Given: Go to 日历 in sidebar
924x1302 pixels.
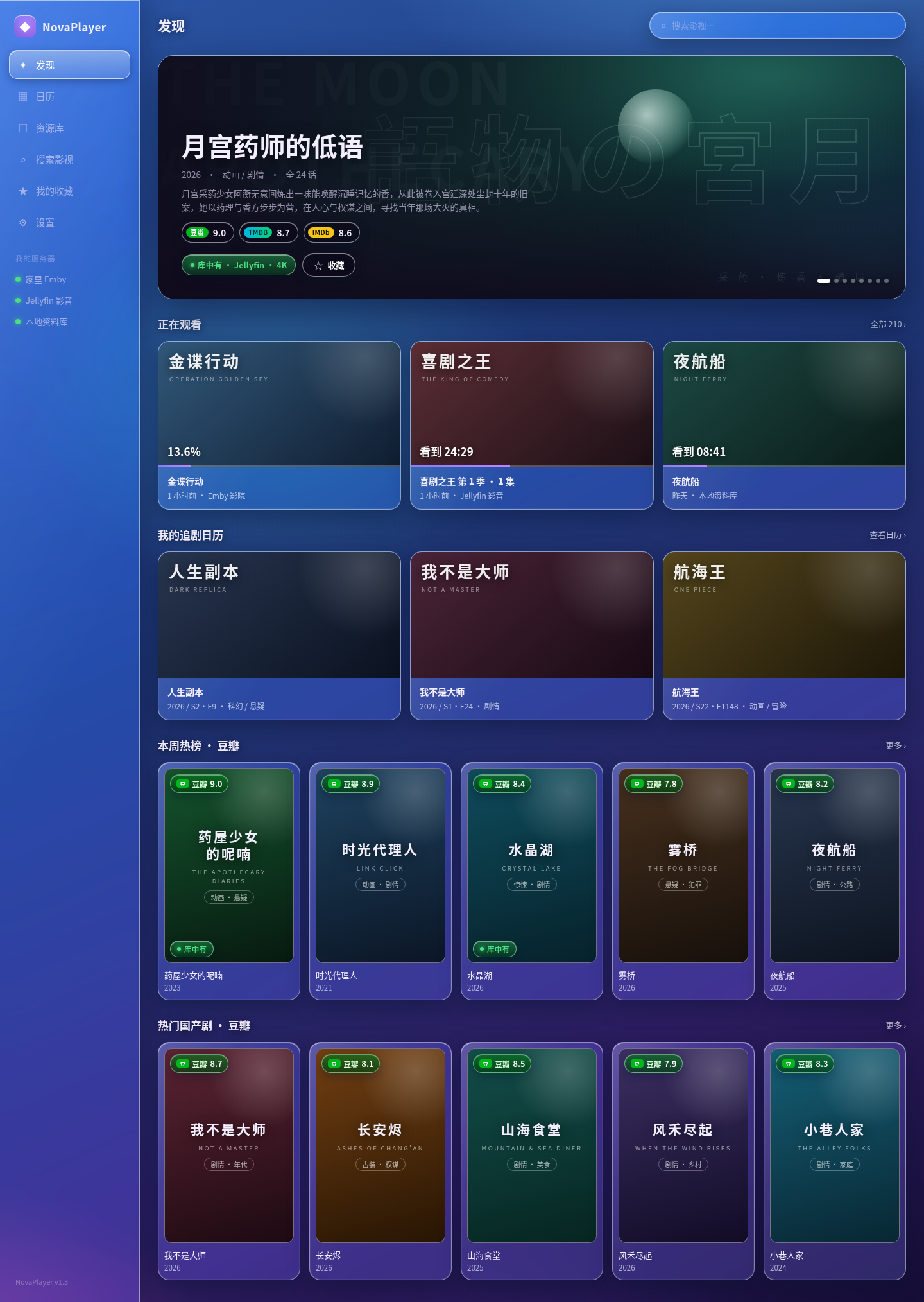Looking at the screenshot, I should pyautogui.click(x=69, y=96).
